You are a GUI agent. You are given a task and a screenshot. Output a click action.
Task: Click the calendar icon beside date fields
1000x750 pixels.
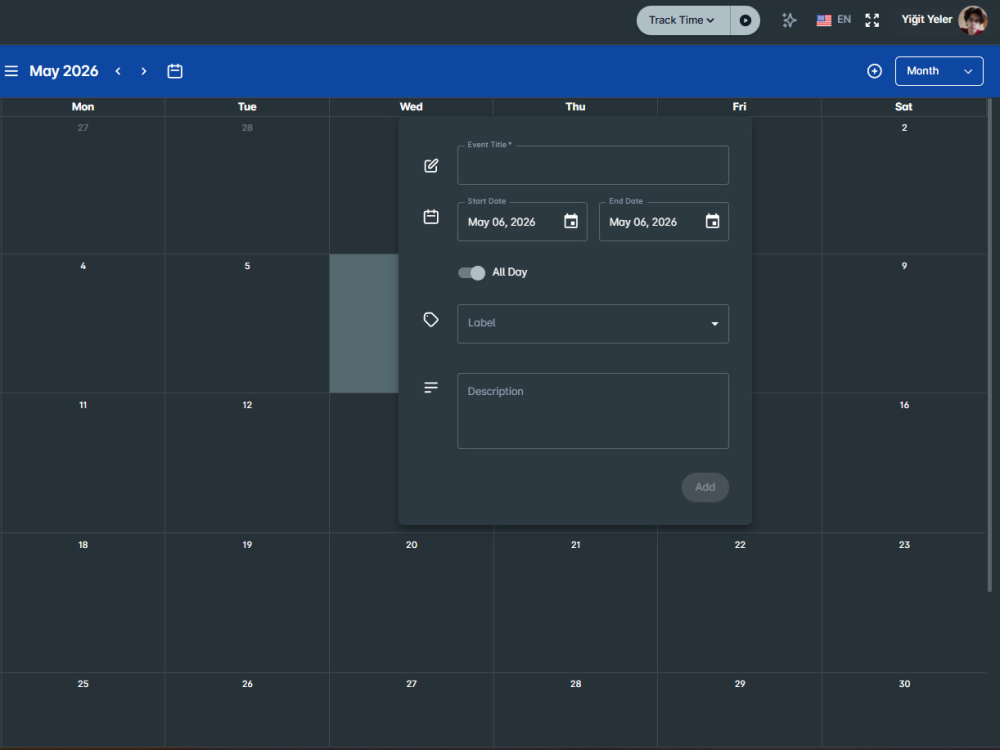click(431, 217)
